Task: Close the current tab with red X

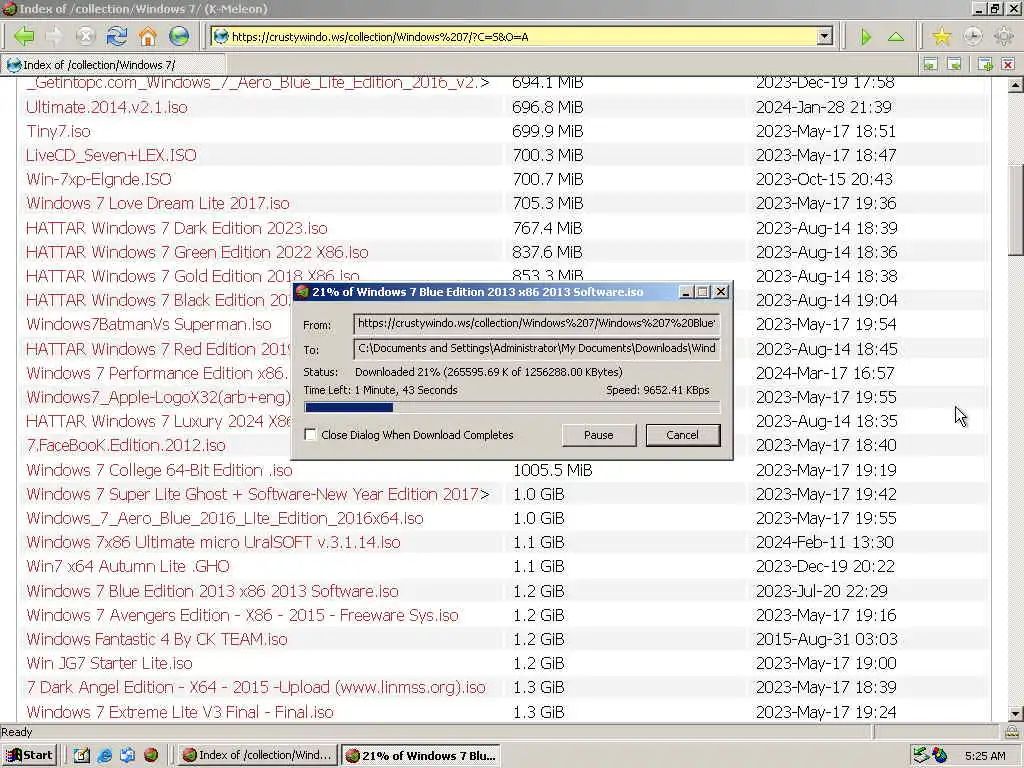Action: (1008, 64)
